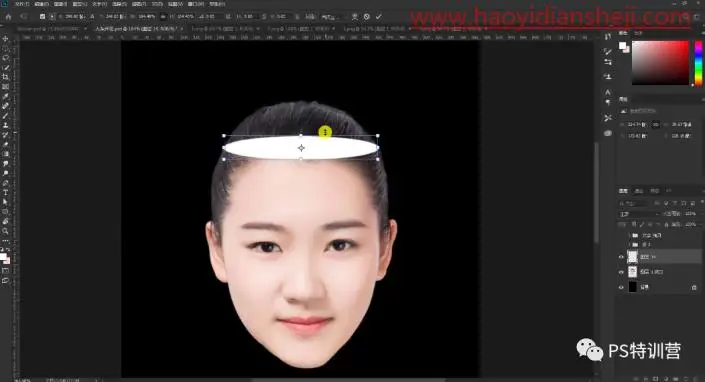This screenshot has width=705, height=382.
Task: Toggle smart object layer filter icon
Action: click(693, 204)
